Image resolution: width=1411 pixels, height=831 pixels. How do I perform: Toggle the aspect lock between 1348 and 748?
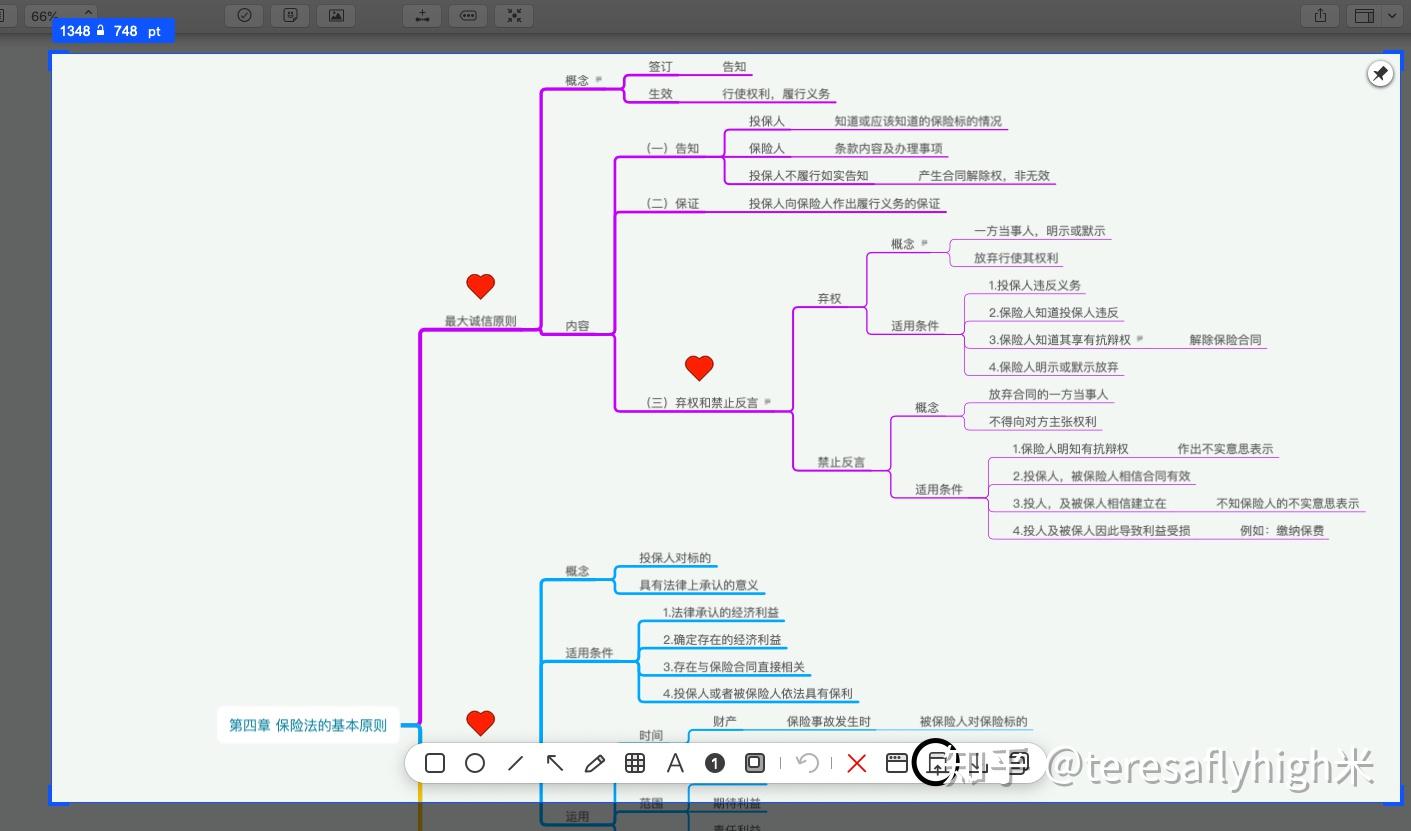[x=101, y=31]
